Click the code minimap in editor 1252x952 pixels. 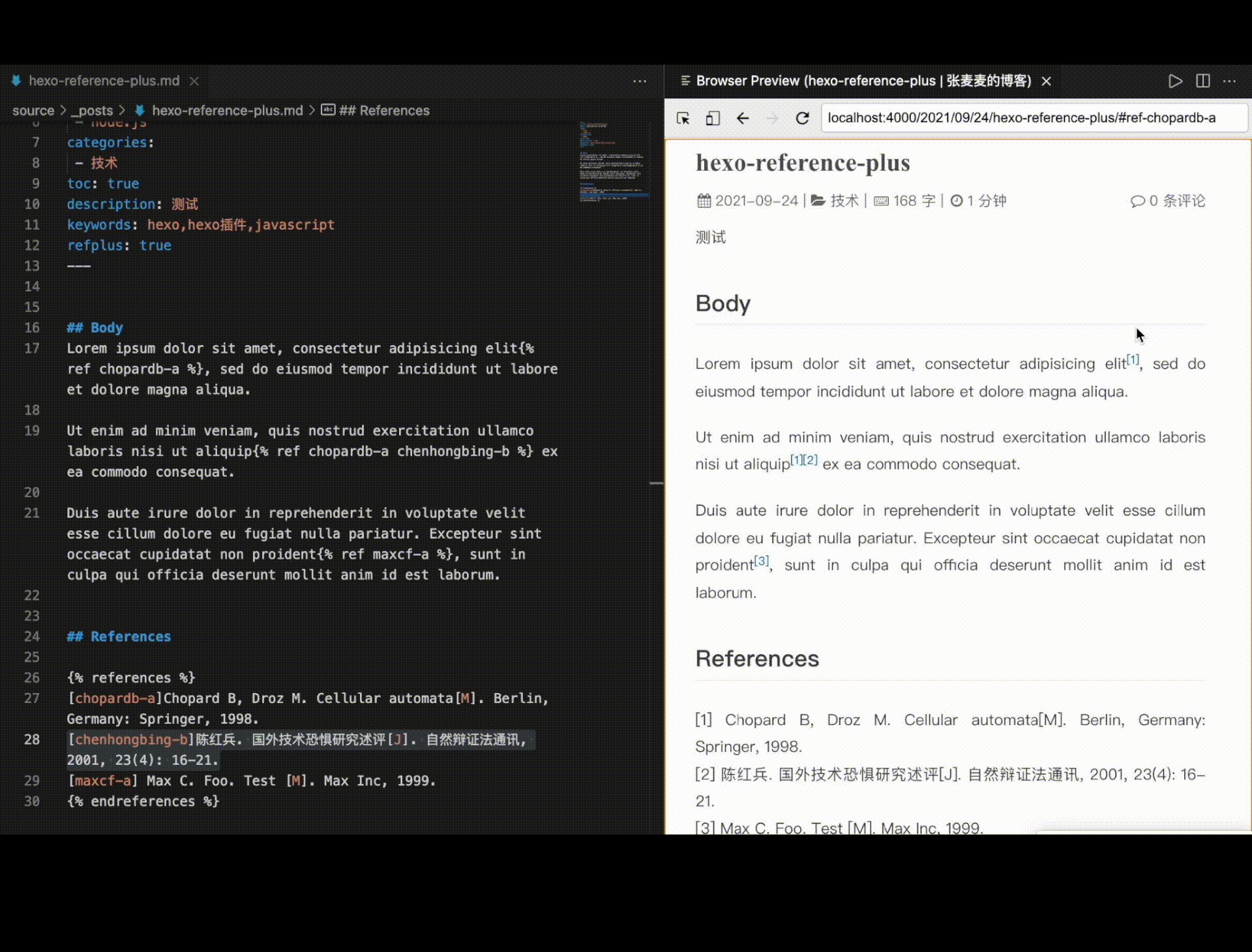click(613, 163)
